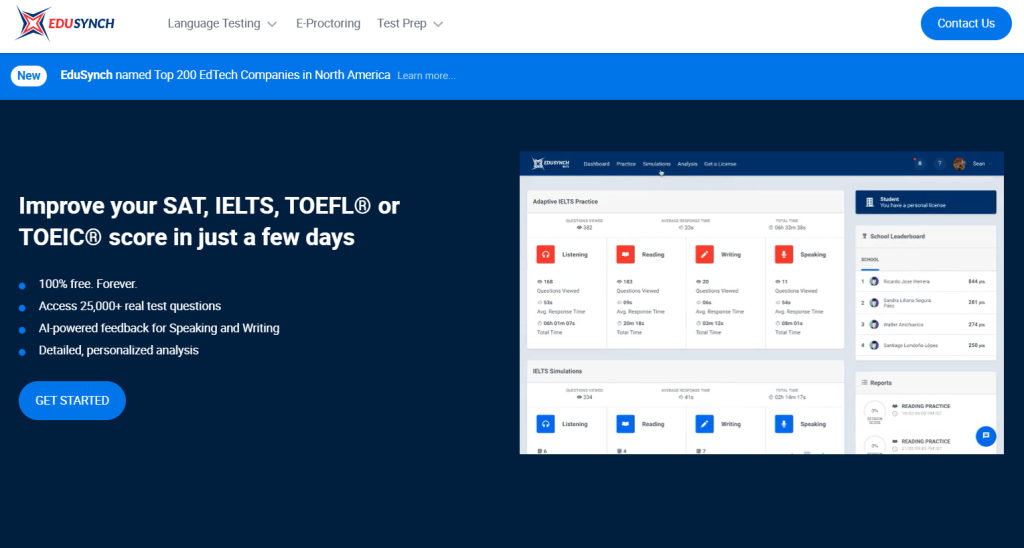Click the EduSynch logo in the site header
Screen dimensions: 1024x548
tap(65, 24)
